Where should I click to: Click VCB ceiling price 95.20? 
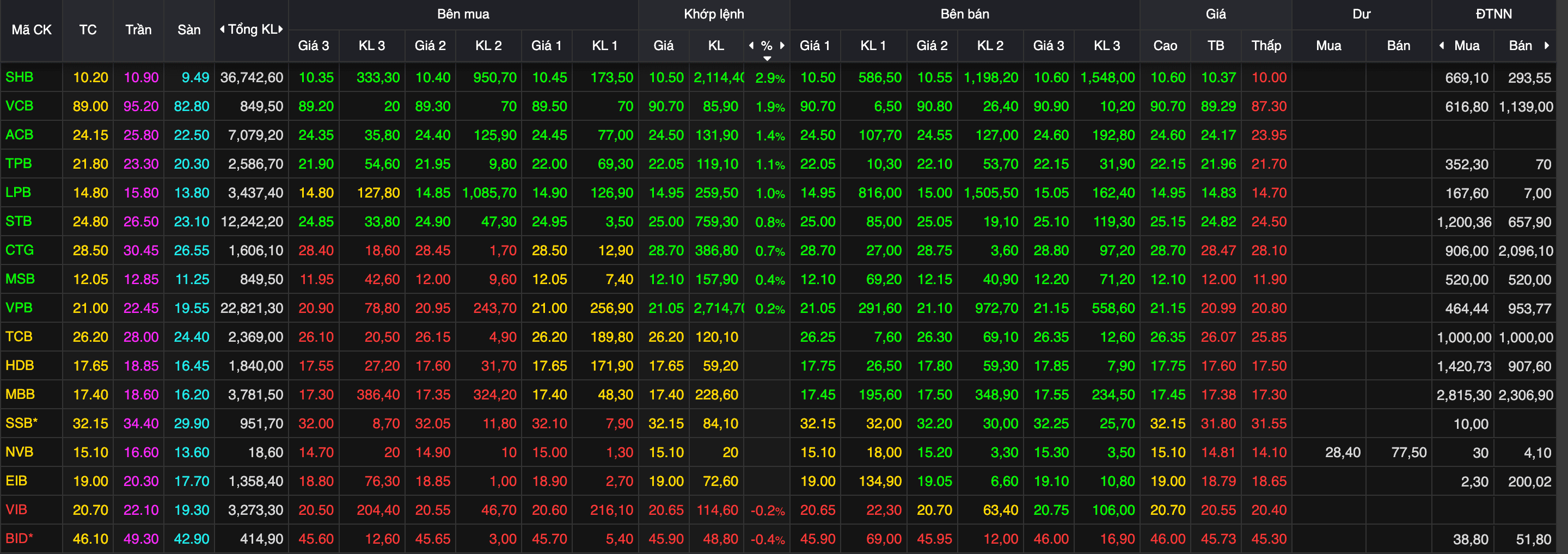tap(140, 106)
